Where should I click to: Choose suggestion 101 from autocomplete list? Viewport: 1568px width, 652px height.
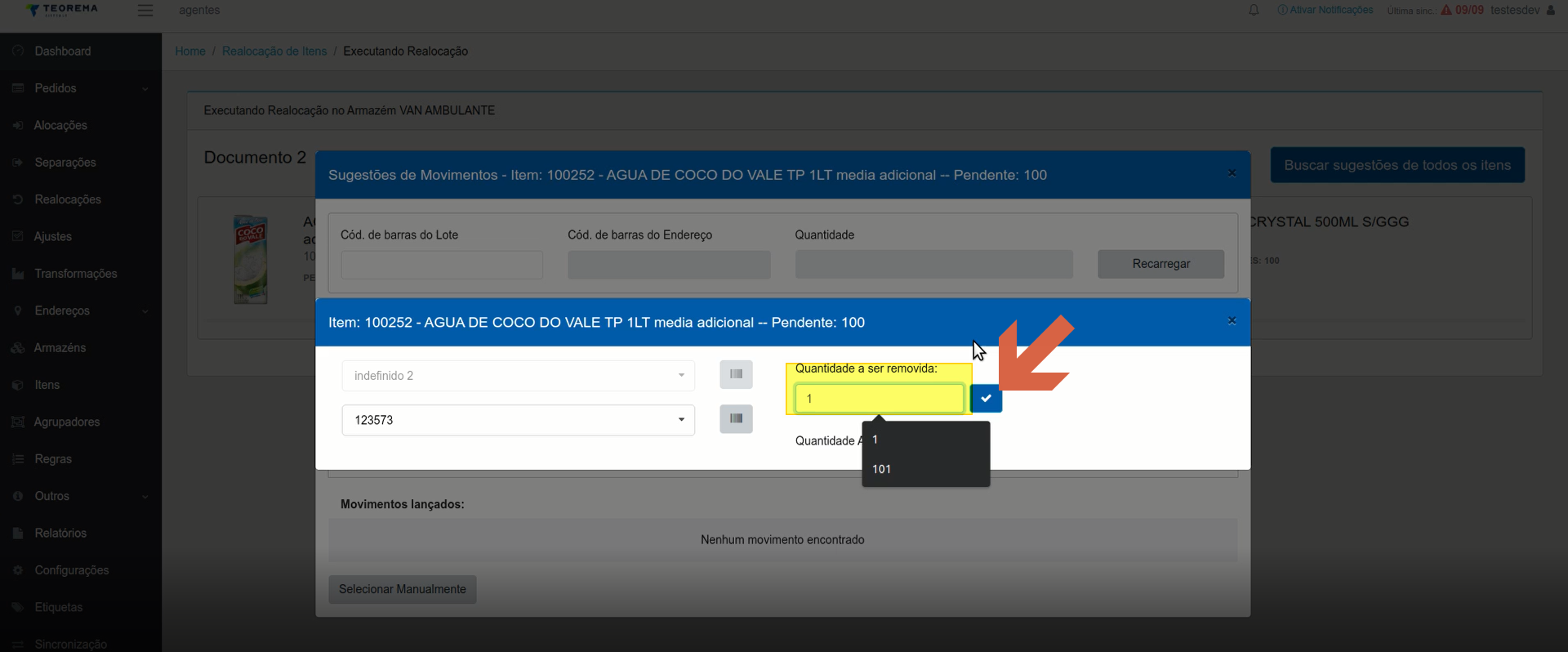point(925,469)
